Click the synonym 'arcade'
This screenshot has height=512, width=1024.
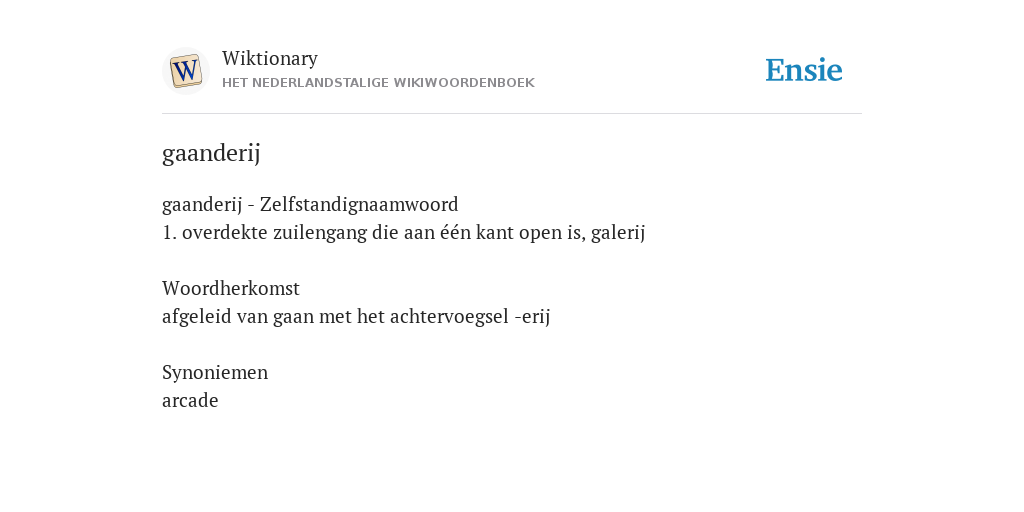pos(190,400)
